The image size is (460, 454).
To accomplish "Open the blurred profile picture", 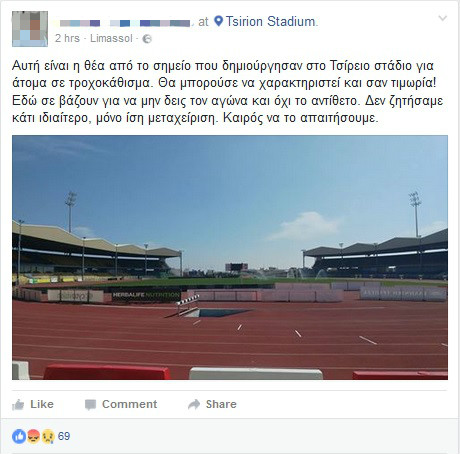I will [x=30, y=29].
